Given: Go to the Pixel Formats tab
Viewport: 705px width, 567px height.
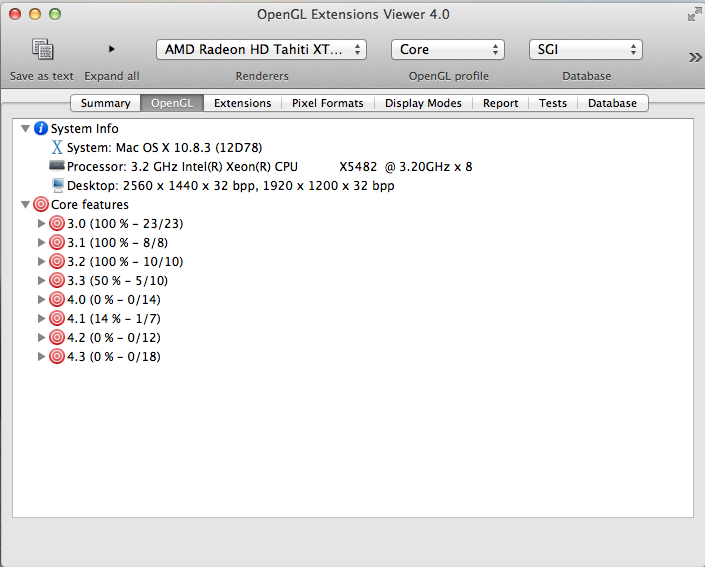Looking at the screenshot, I should pos(327,103).
